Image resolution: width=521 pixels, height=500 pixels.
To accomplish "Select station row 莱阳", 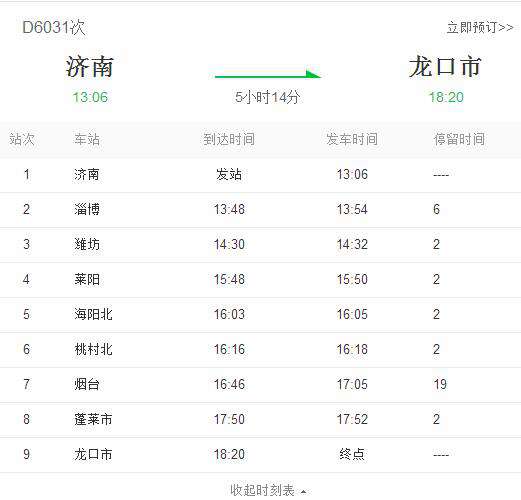I will pos(260,280).
